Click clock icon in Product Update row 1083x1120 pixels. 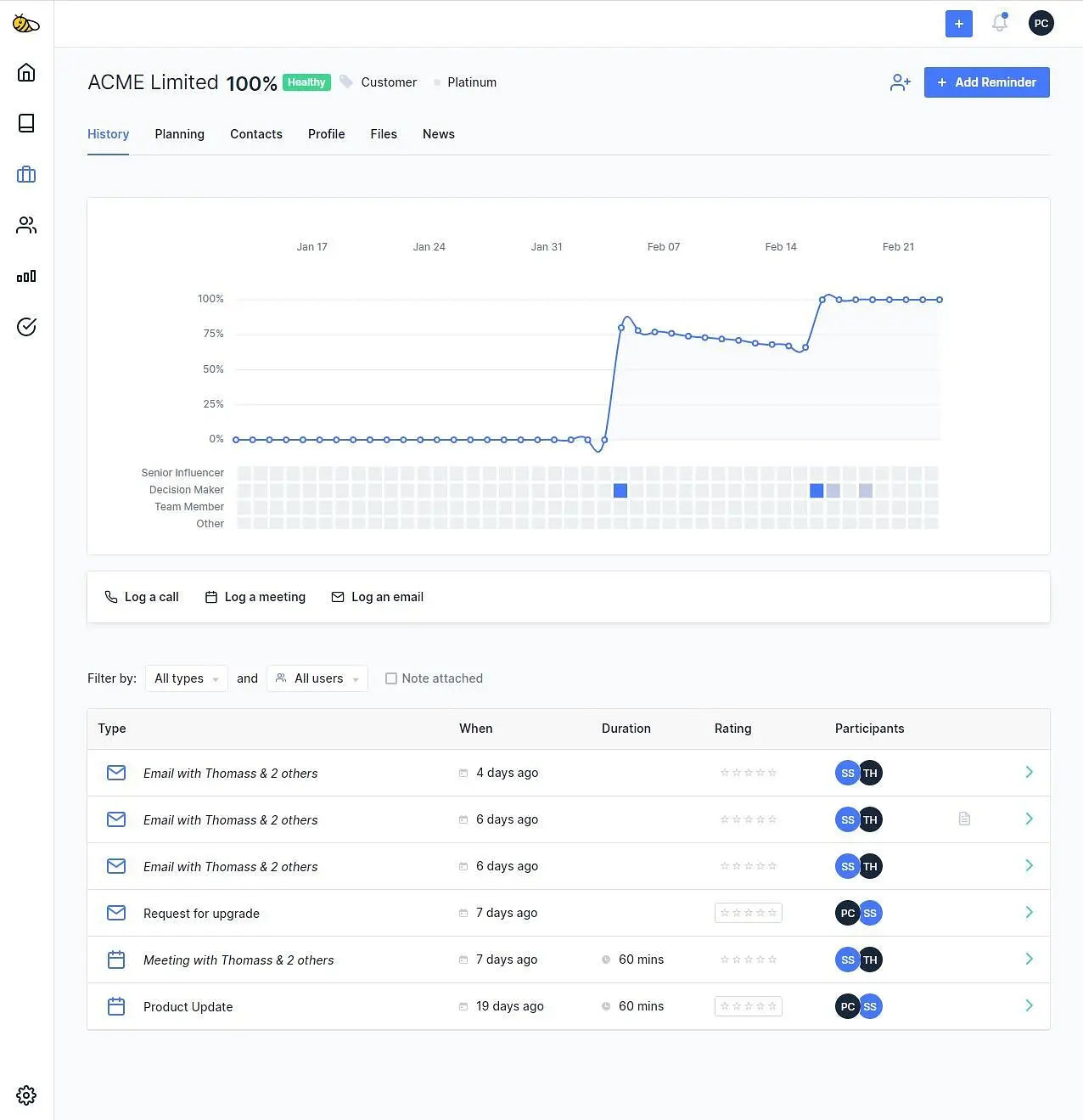(x=606, y=1006)
